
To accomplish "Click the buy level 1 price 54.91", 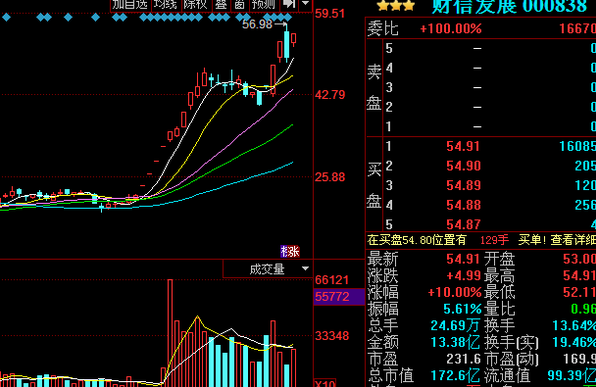I will (x=463, y=146).
